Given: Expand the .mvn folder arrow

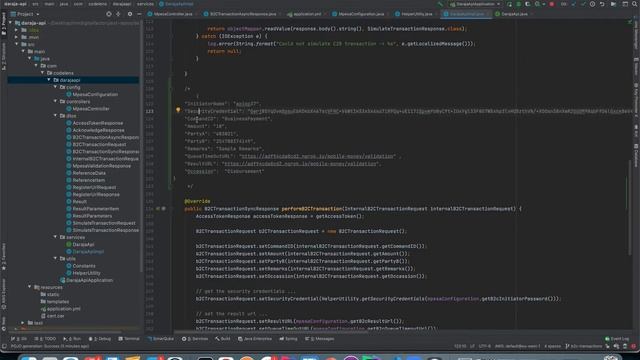Looking at the screenshot, I should pos(17,37).
